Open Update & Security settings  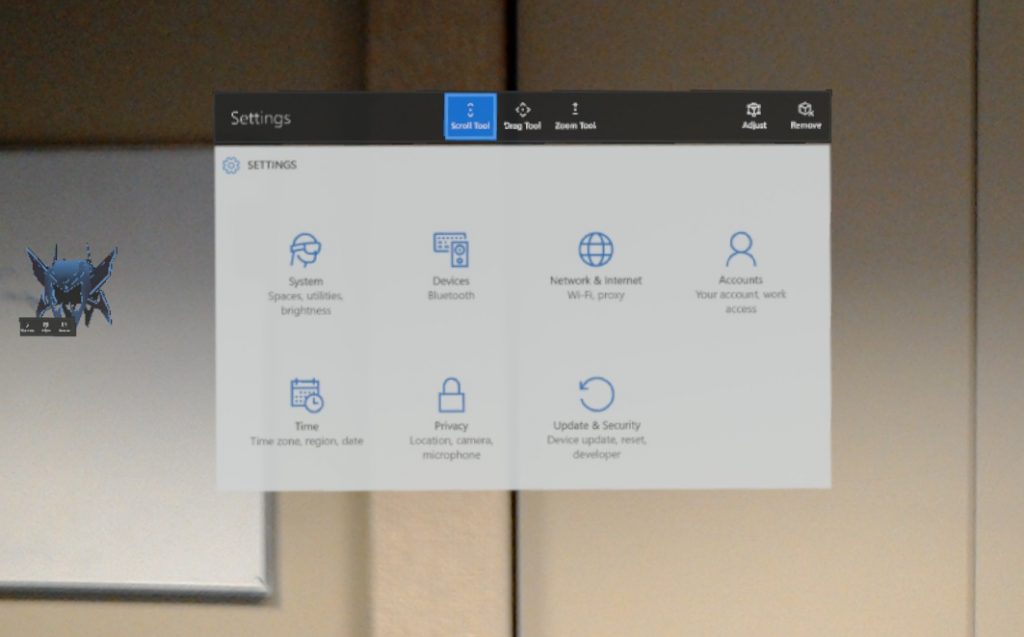coord(596,418)
